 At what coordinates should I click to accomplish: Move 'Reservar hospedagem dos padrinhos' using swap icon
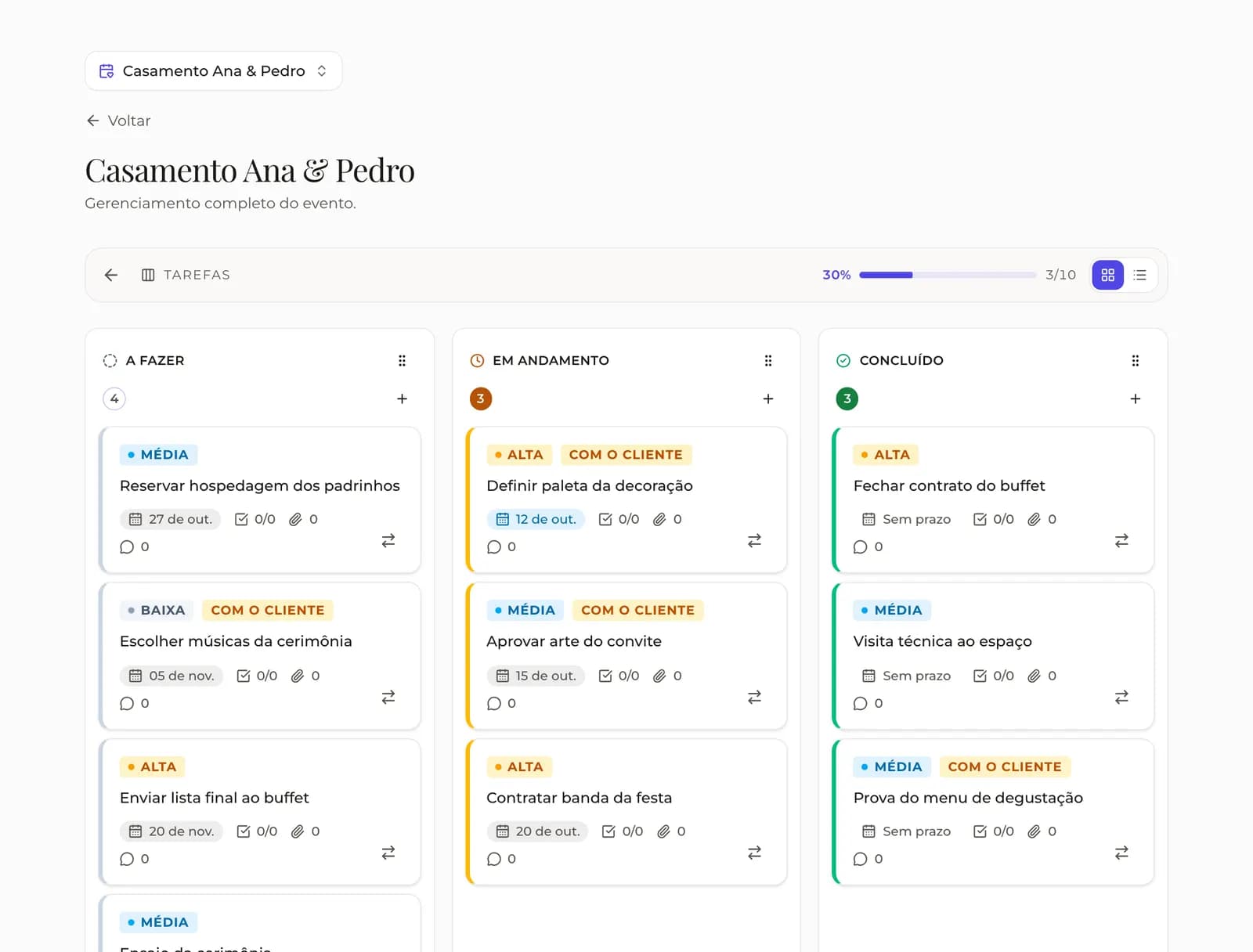point(388,540)
